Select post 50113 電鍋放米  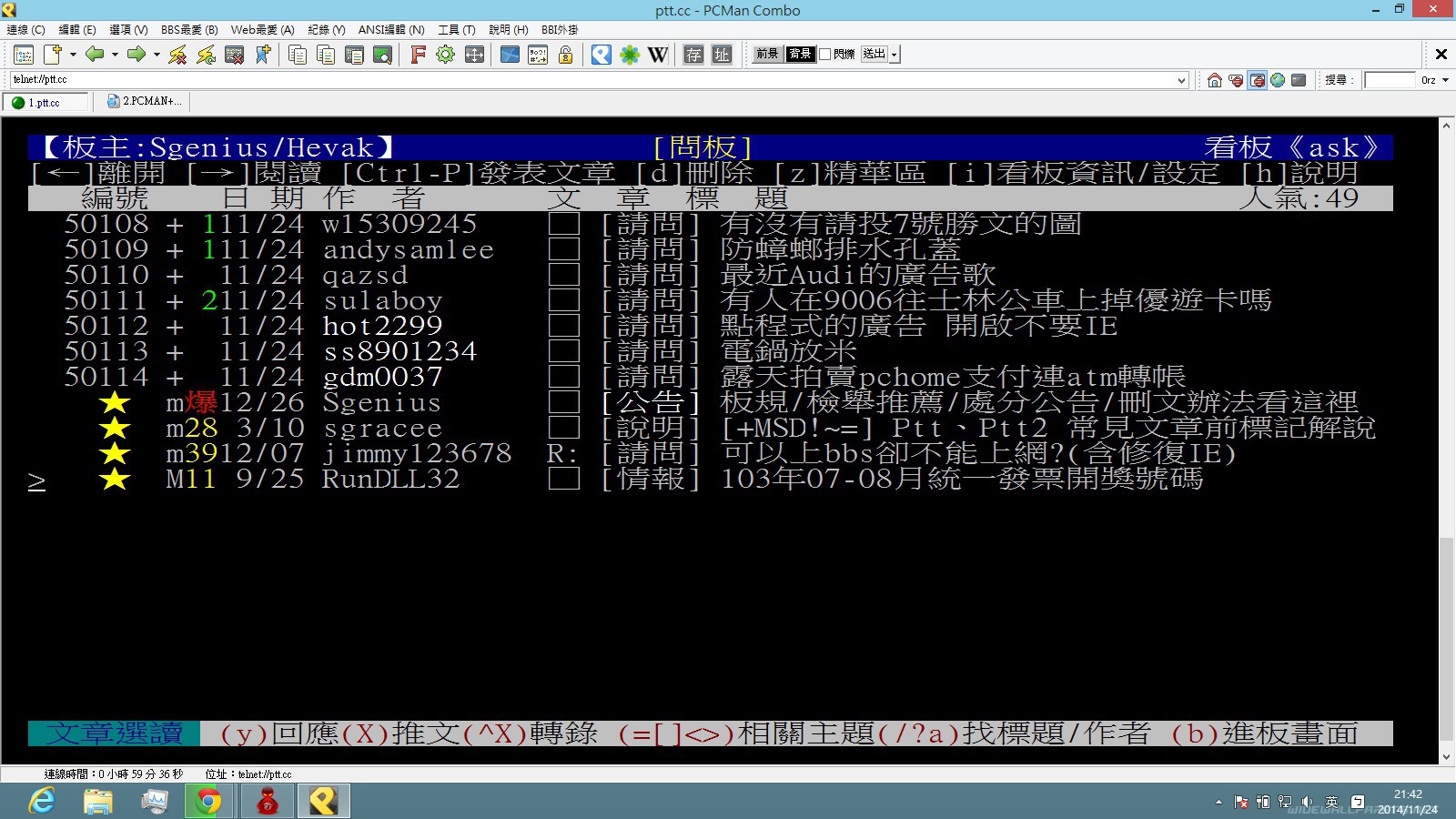coord(710,351)
